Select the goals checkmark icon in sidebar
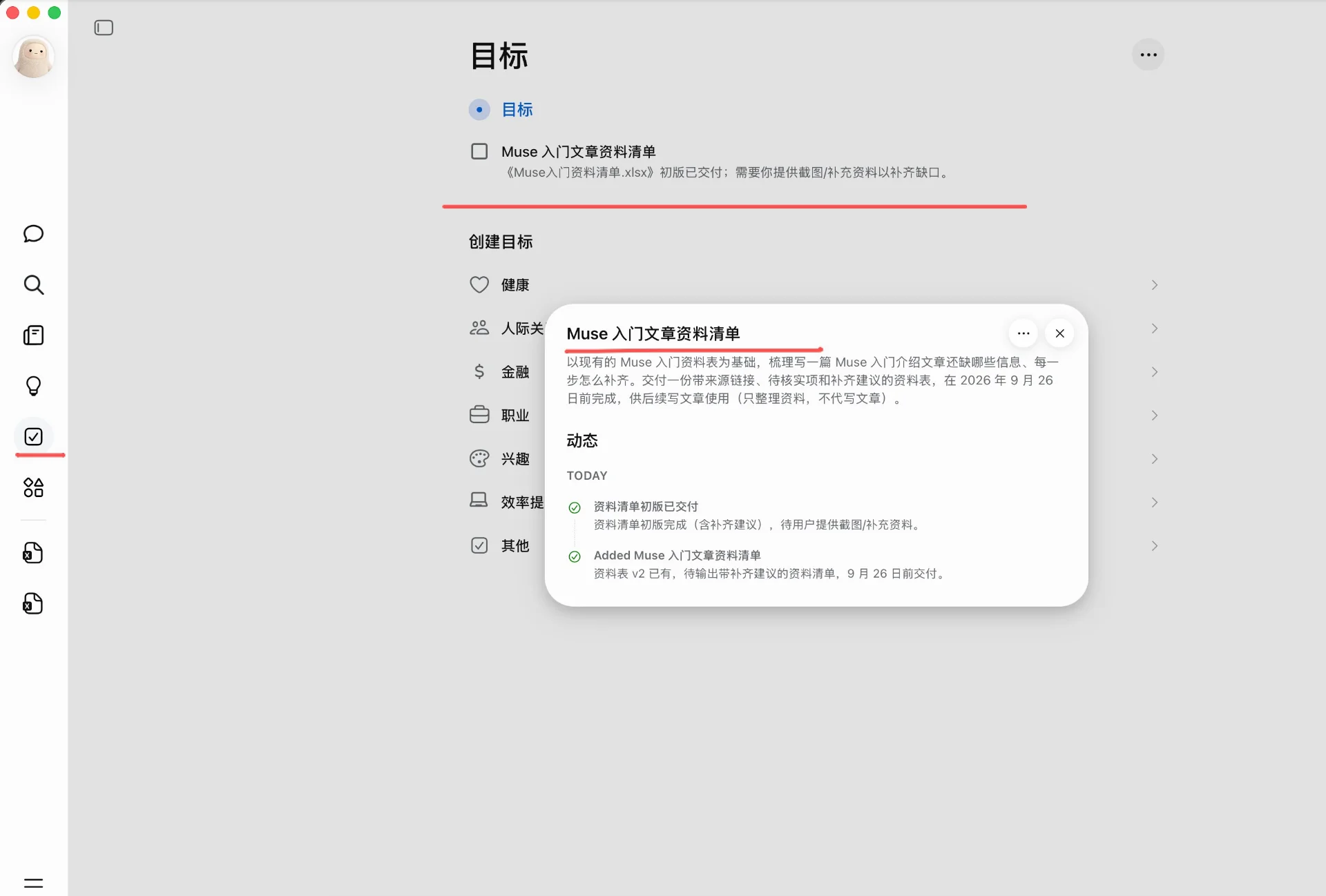 point(33,436)
